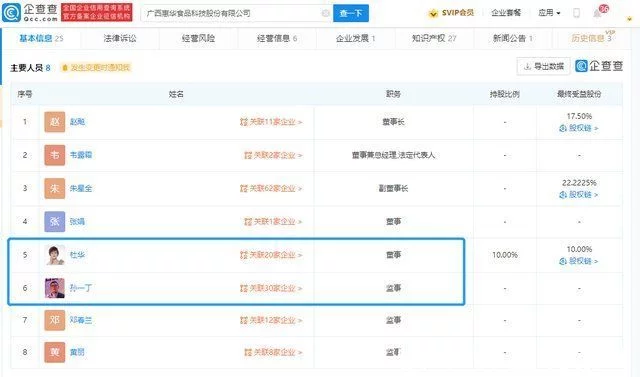Click orange 朱 avatar in row 3

click(55, 188)
